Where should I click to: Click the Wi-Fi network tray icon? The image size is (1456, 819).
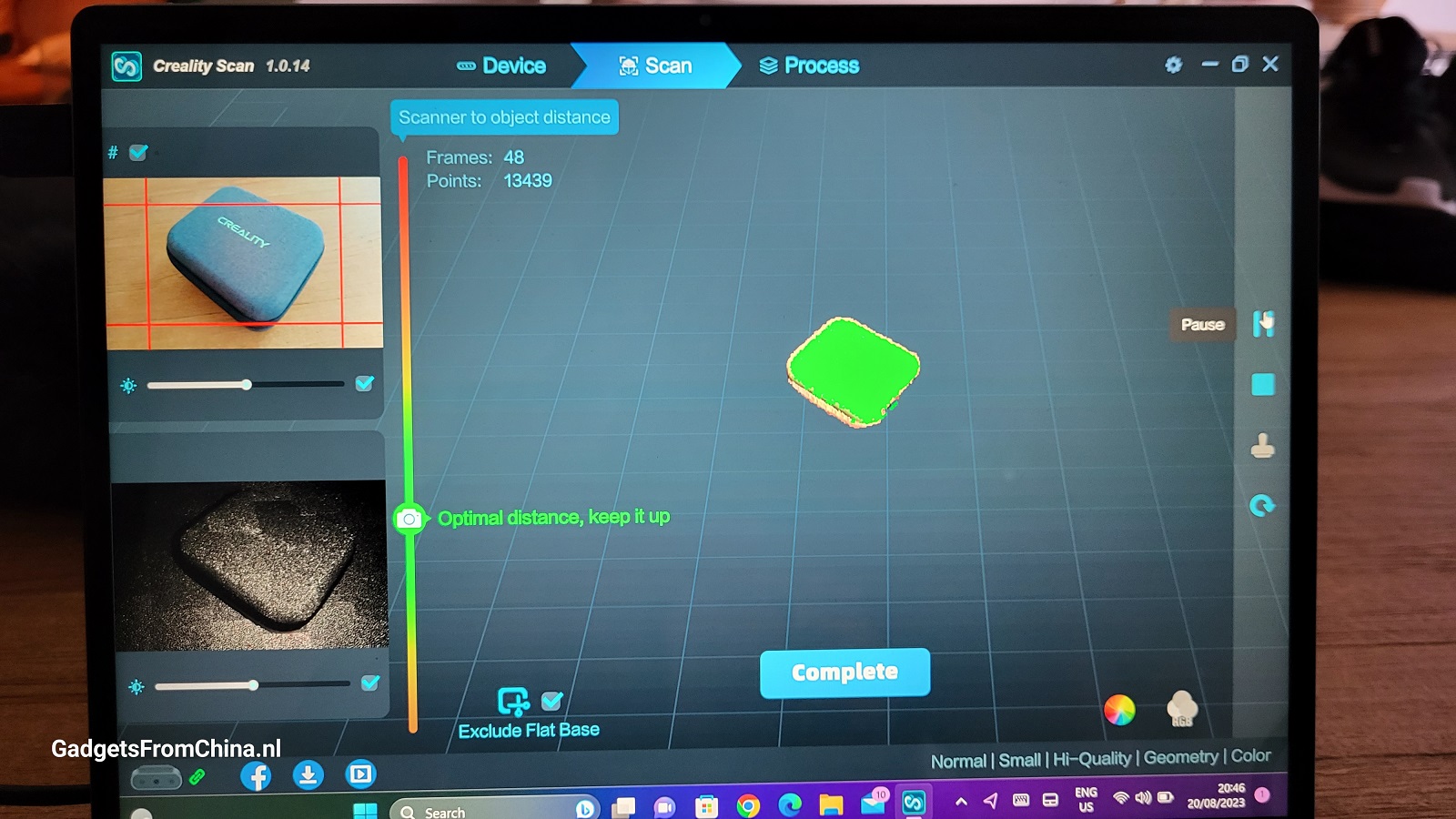(x=1121, y=798)
